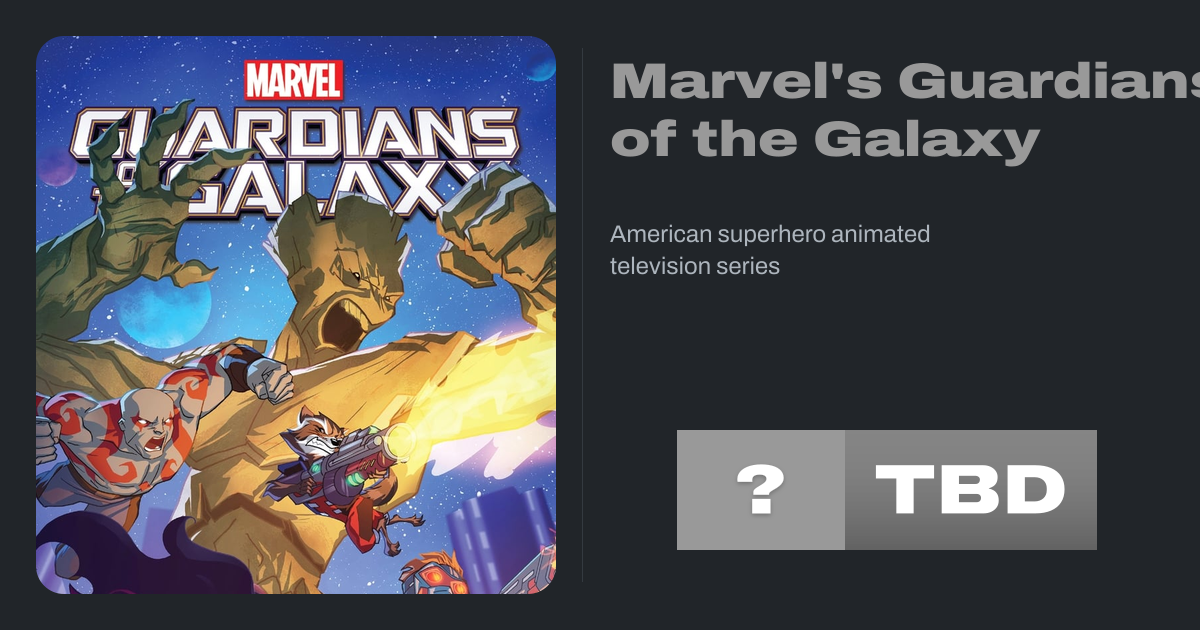Click the "American superhero animated" description text
Image resolution: width=1200 pixels, height=630 pixels.
(x=770, y=235)
